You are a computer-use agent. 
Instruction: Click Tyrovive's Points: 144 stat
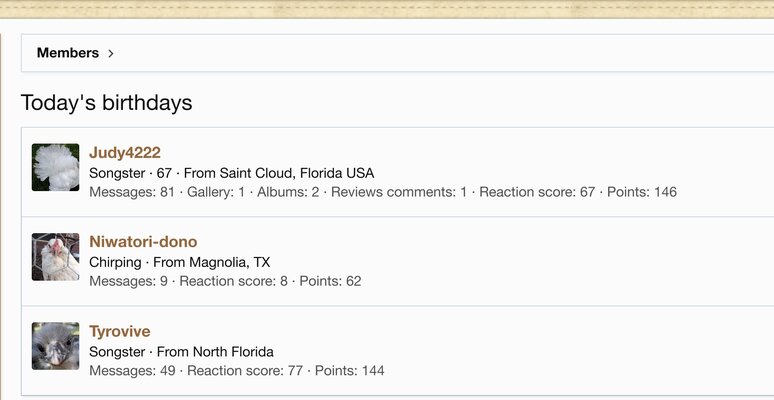(x=349, y=371)
